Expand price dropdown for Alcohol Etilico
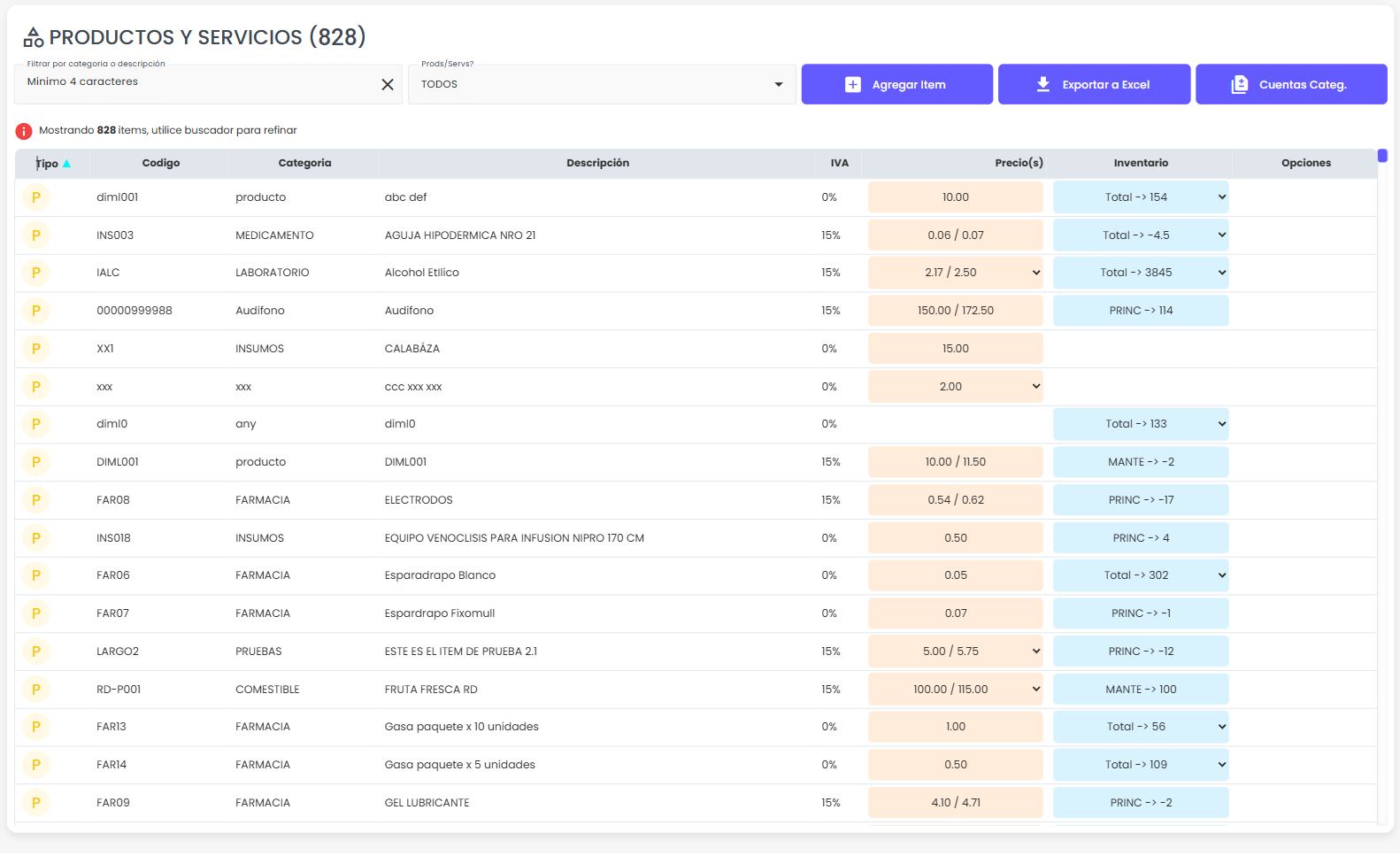 click(1035, 273)
